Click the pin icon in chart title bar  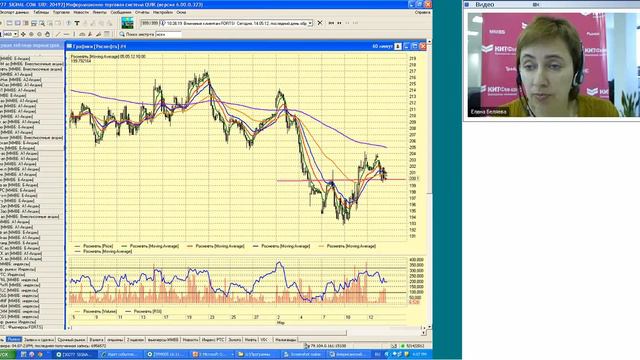pyautogui.click(x=398, y=47)
